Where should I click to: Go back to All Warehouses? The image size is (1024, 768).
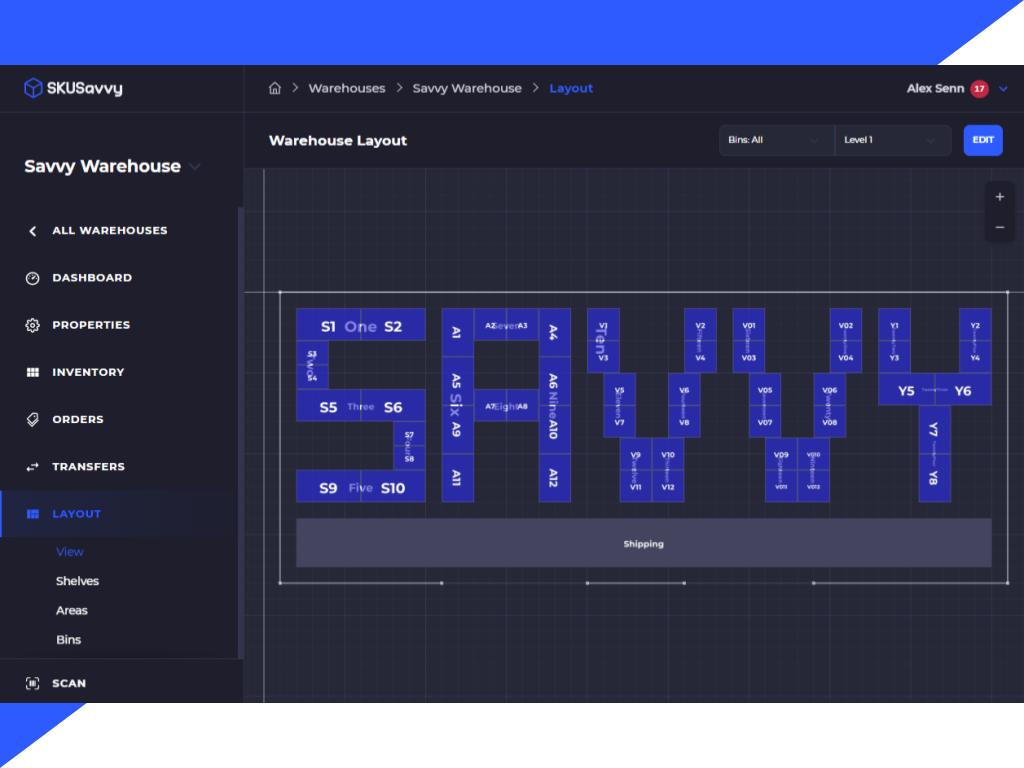[109, 231]
